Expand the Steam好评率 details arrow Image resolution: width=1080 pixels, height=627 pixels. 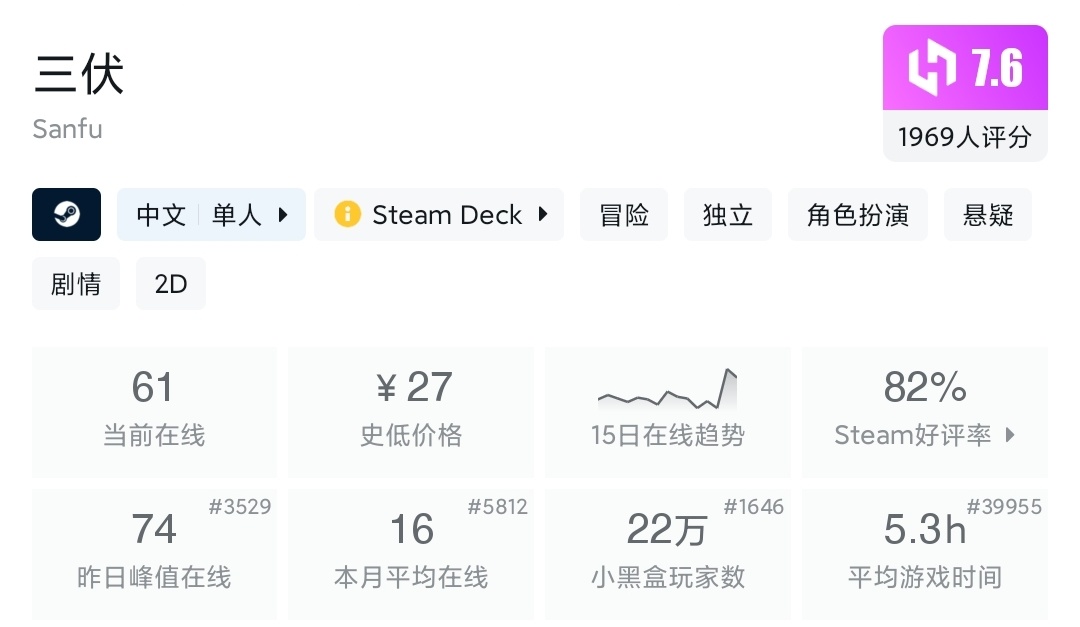(1010, 435)
